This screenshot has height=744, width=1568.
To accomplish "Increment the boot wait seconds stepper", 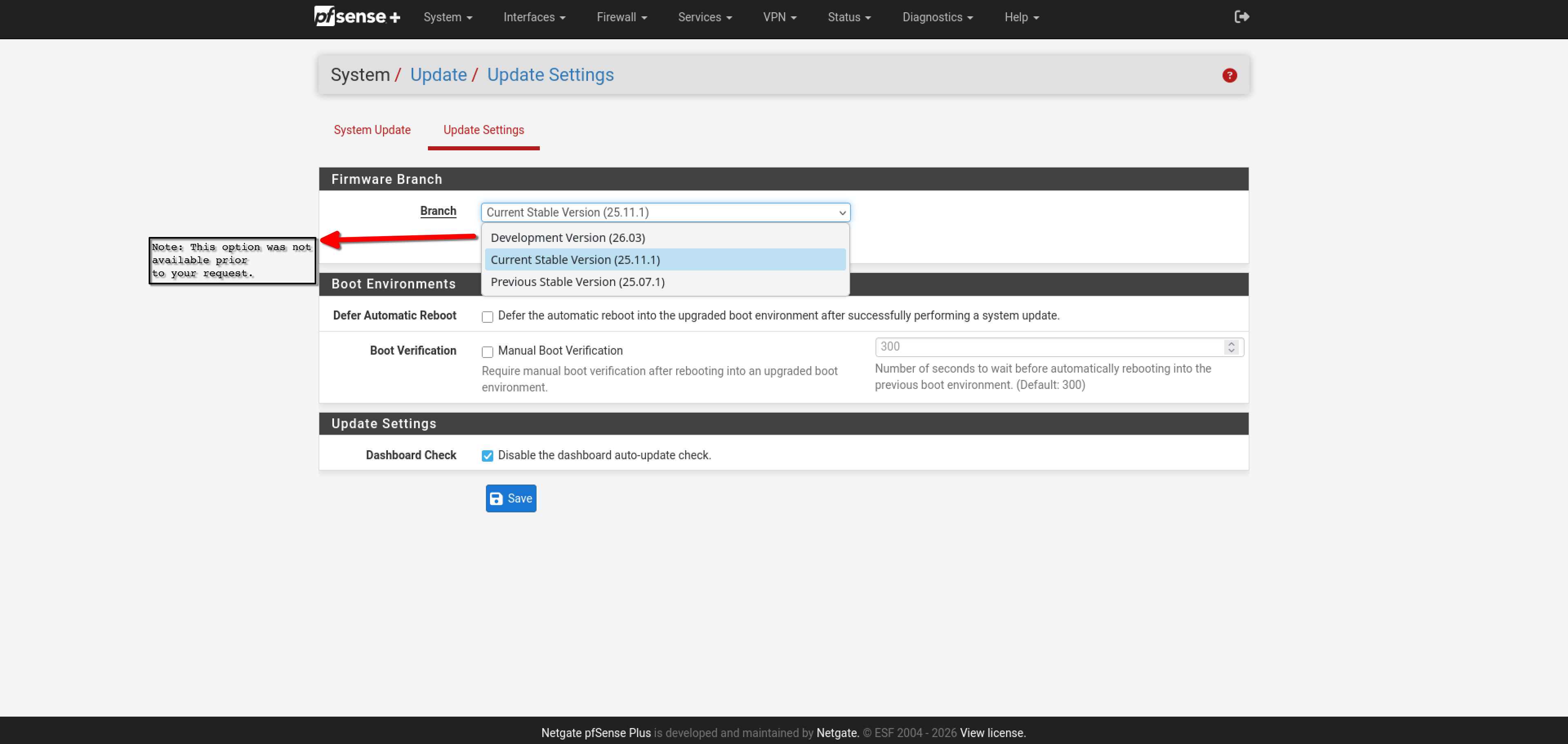I will [x=1232, y=343].
